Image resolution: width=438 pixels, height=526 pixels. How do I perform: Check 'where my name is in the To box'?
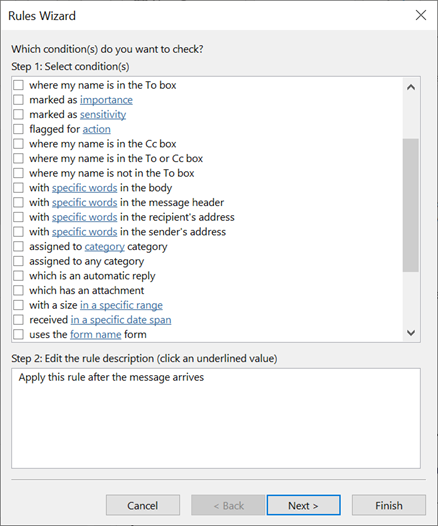pyautogui.click(x=18, y=85)
